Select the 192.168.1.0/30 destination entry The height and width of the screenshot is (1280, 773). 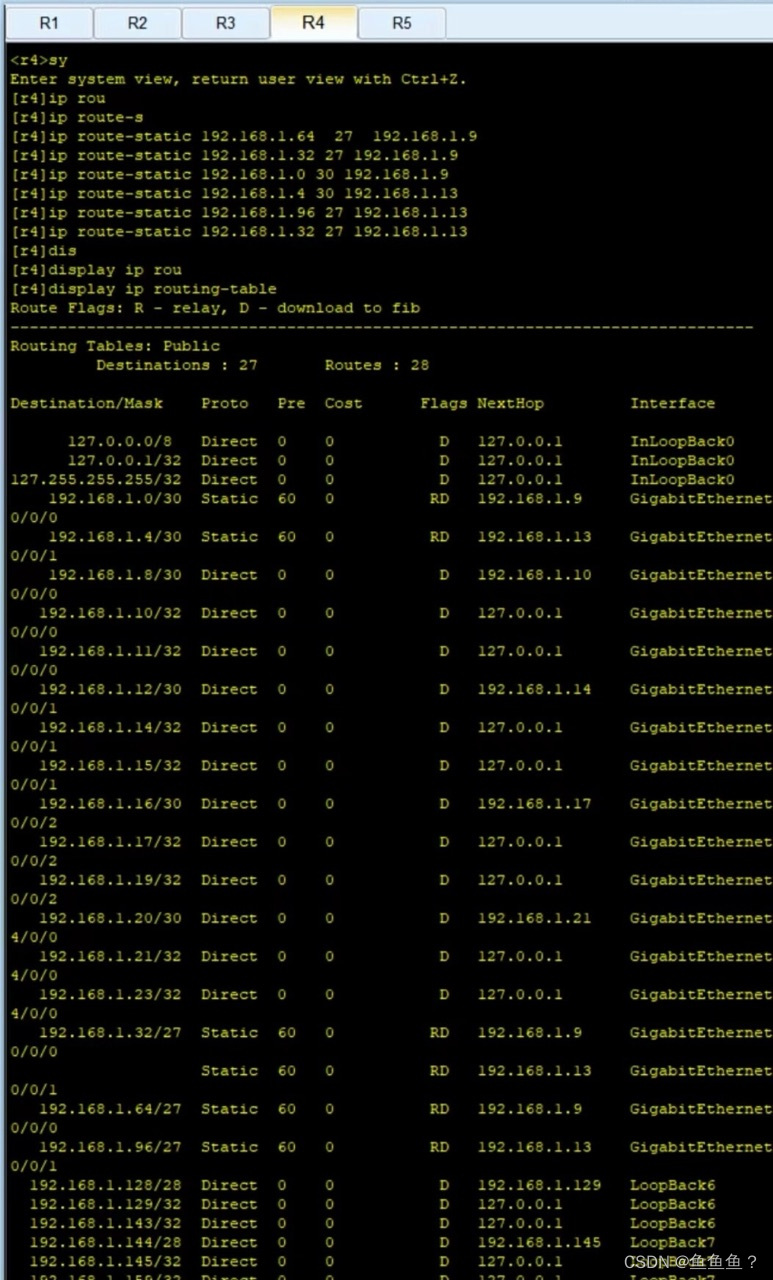pyautogui.click(x=115, y=499)
